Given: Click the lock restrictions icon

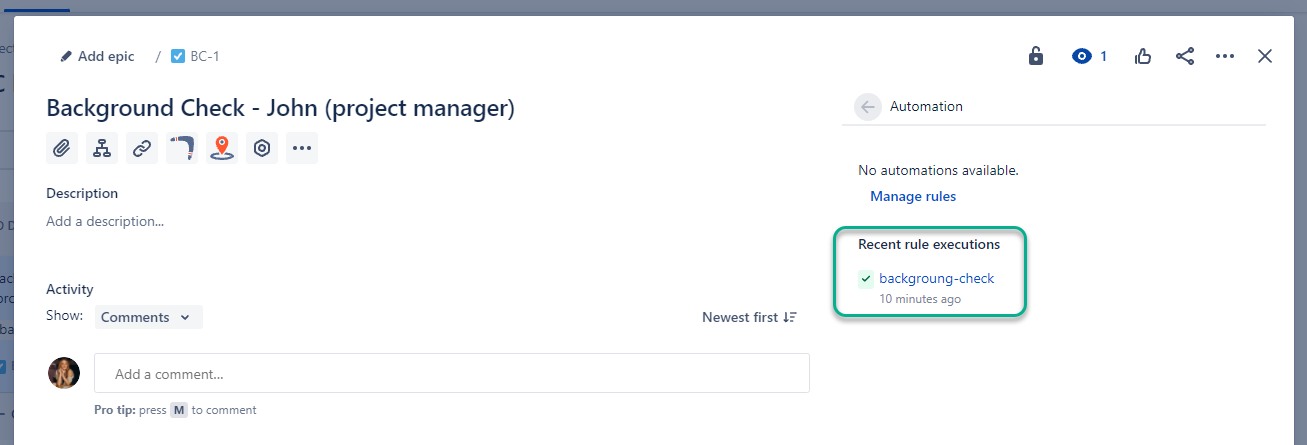Looking at the screenshot, I should pos(1036,56).
